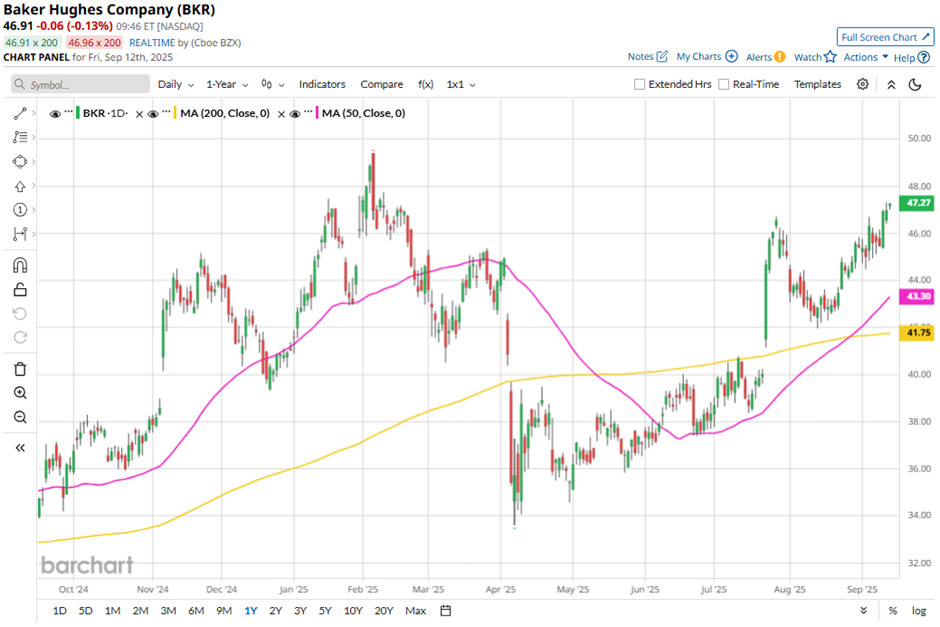This screenshot has width=940, height=627.
Task: Click the 47.27 current price label
Action: [x=917, y=203]
